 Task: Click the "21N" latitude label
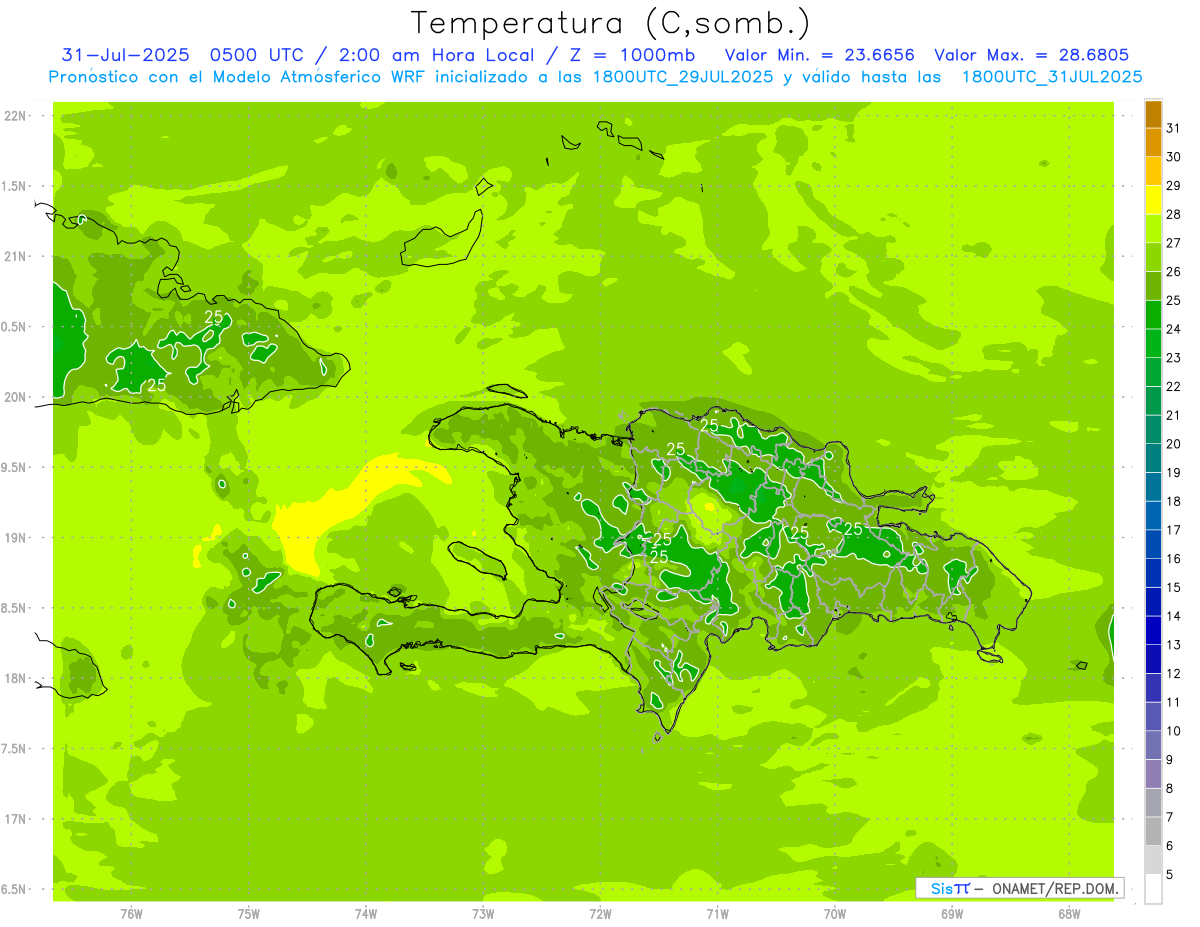[17, 256]
